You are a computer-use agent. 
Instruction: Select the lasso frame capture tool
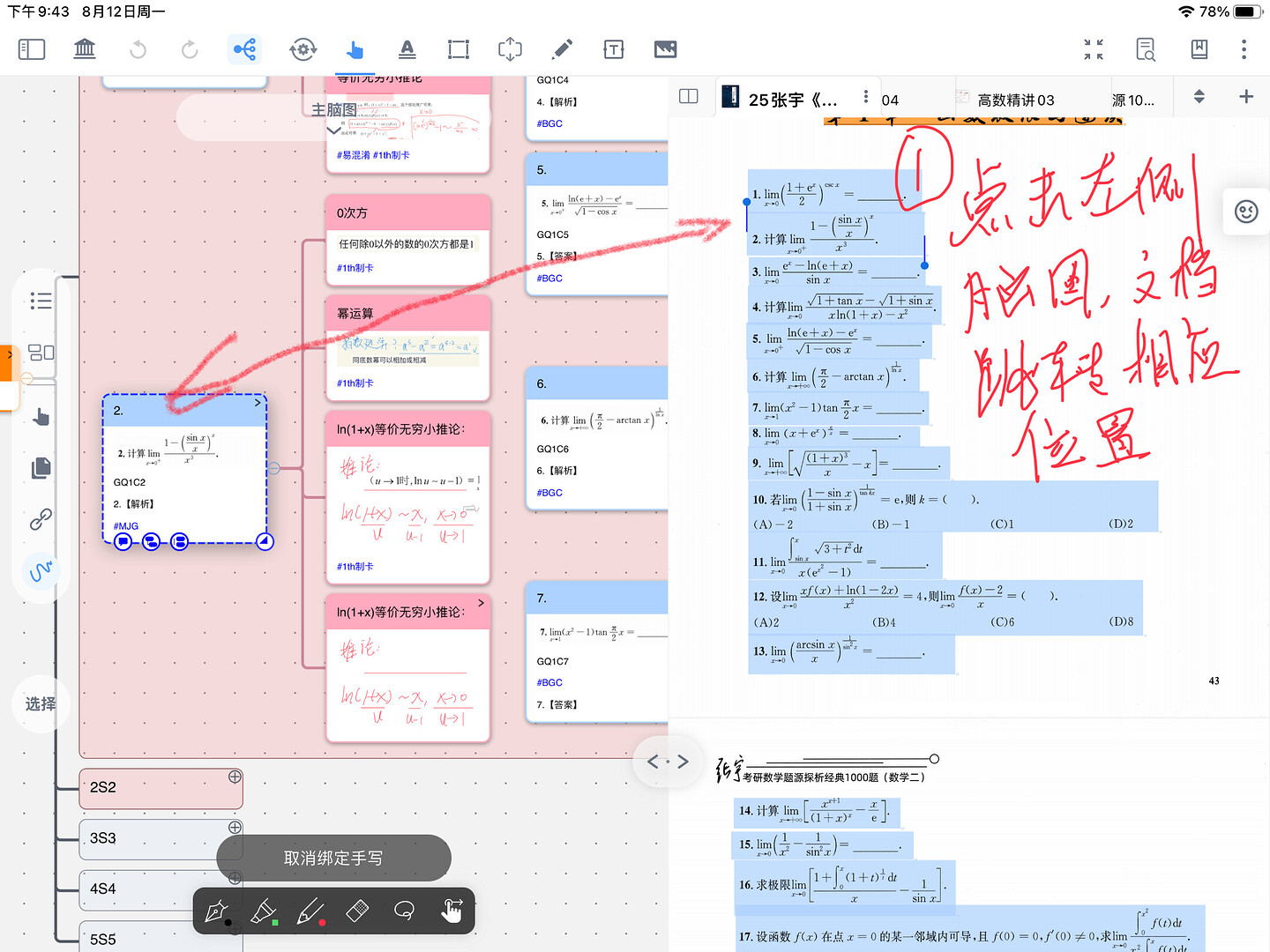coord(511,49)
